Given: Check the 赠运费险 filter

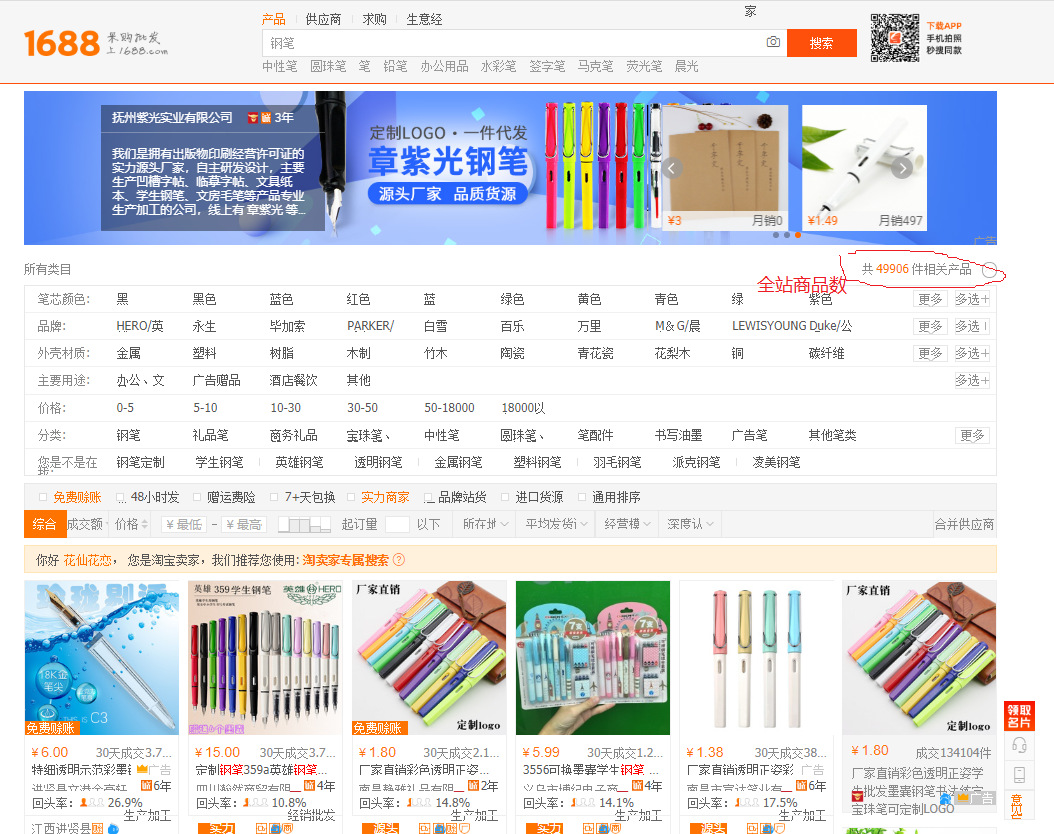Looking at the screenshot, I should click(197, 497).
